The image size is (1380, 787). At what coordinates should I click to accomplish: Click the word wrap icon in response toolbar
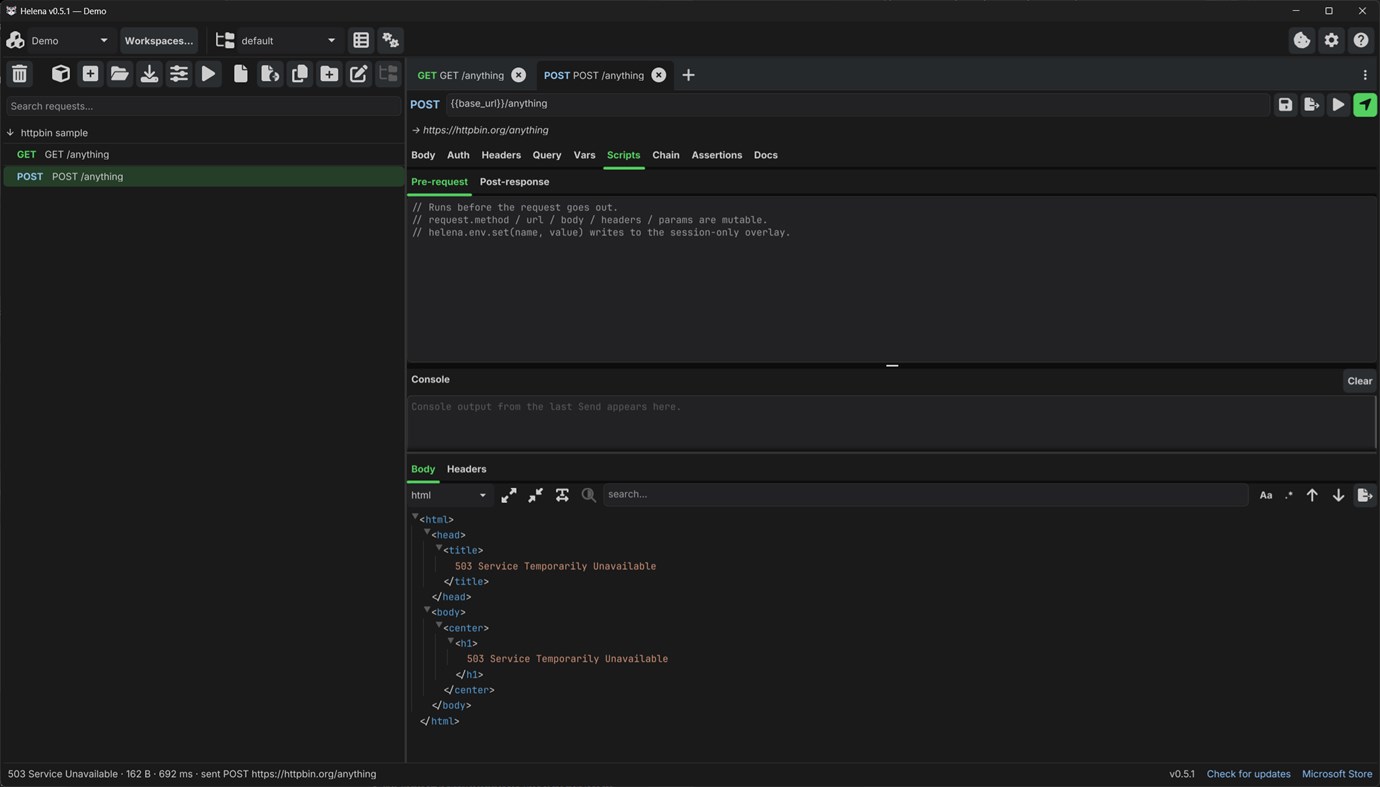(x=562, y=495)
